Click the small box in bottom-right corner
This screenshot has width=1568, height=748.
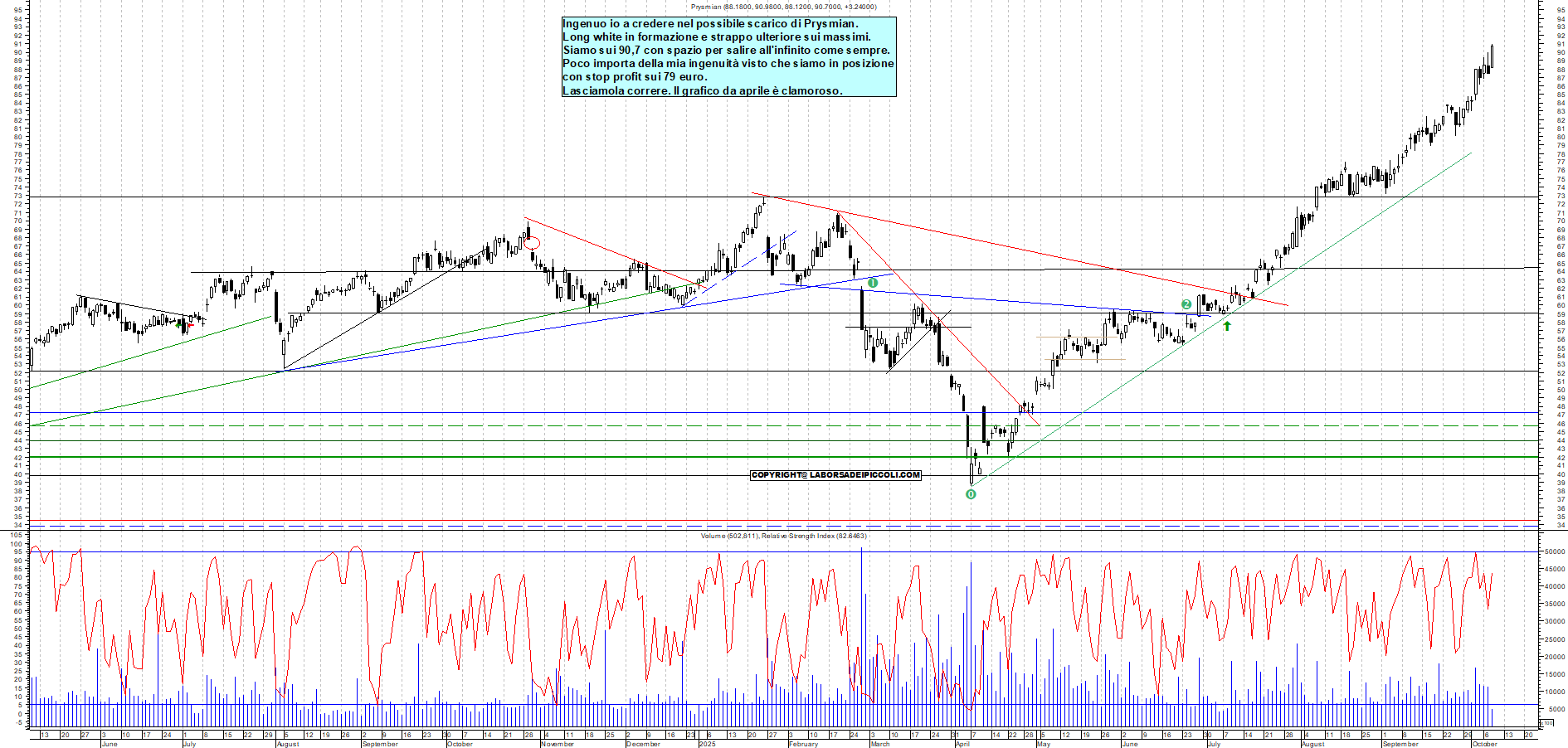tap(1546, 723)
